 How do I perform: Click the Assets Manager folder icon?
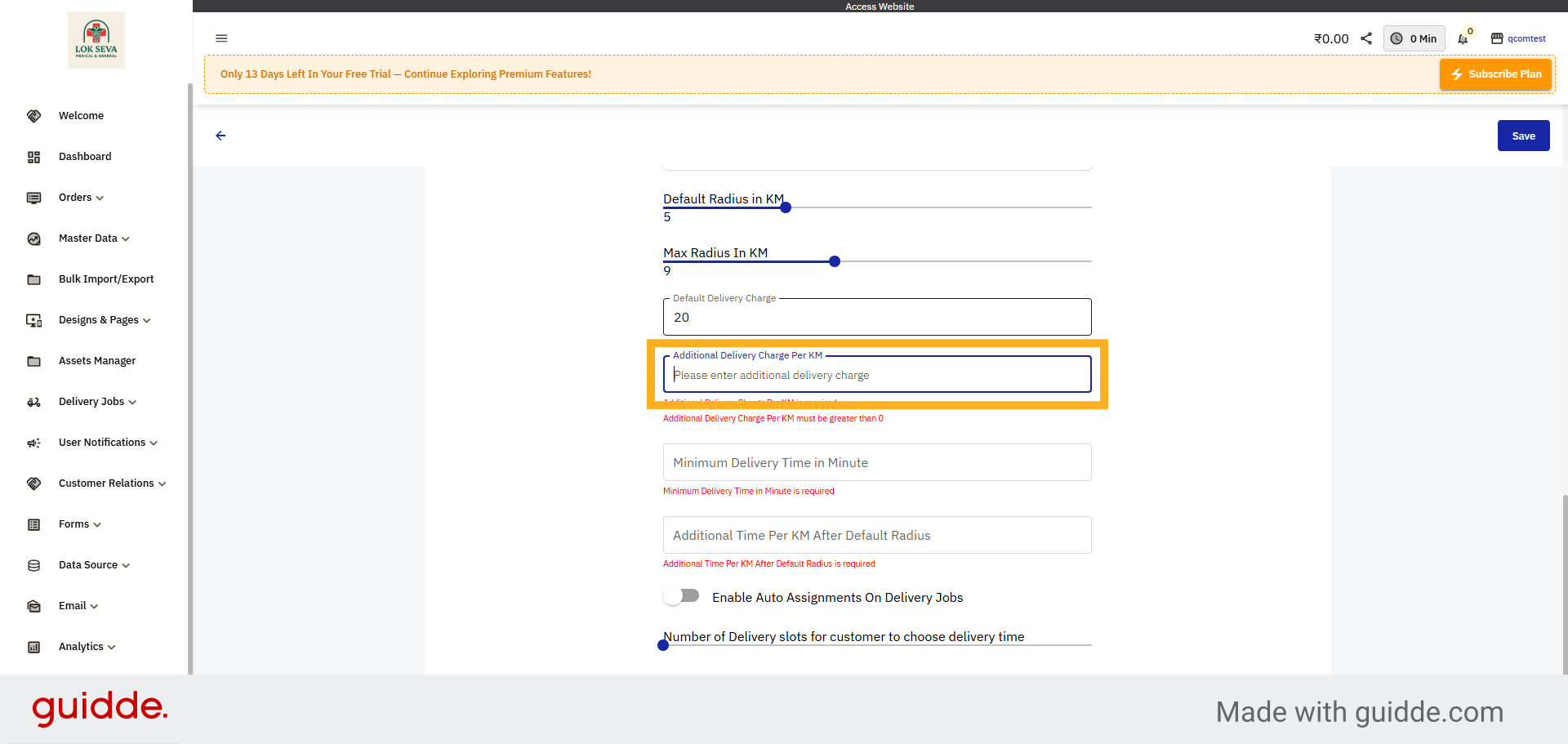click(33, 361)
